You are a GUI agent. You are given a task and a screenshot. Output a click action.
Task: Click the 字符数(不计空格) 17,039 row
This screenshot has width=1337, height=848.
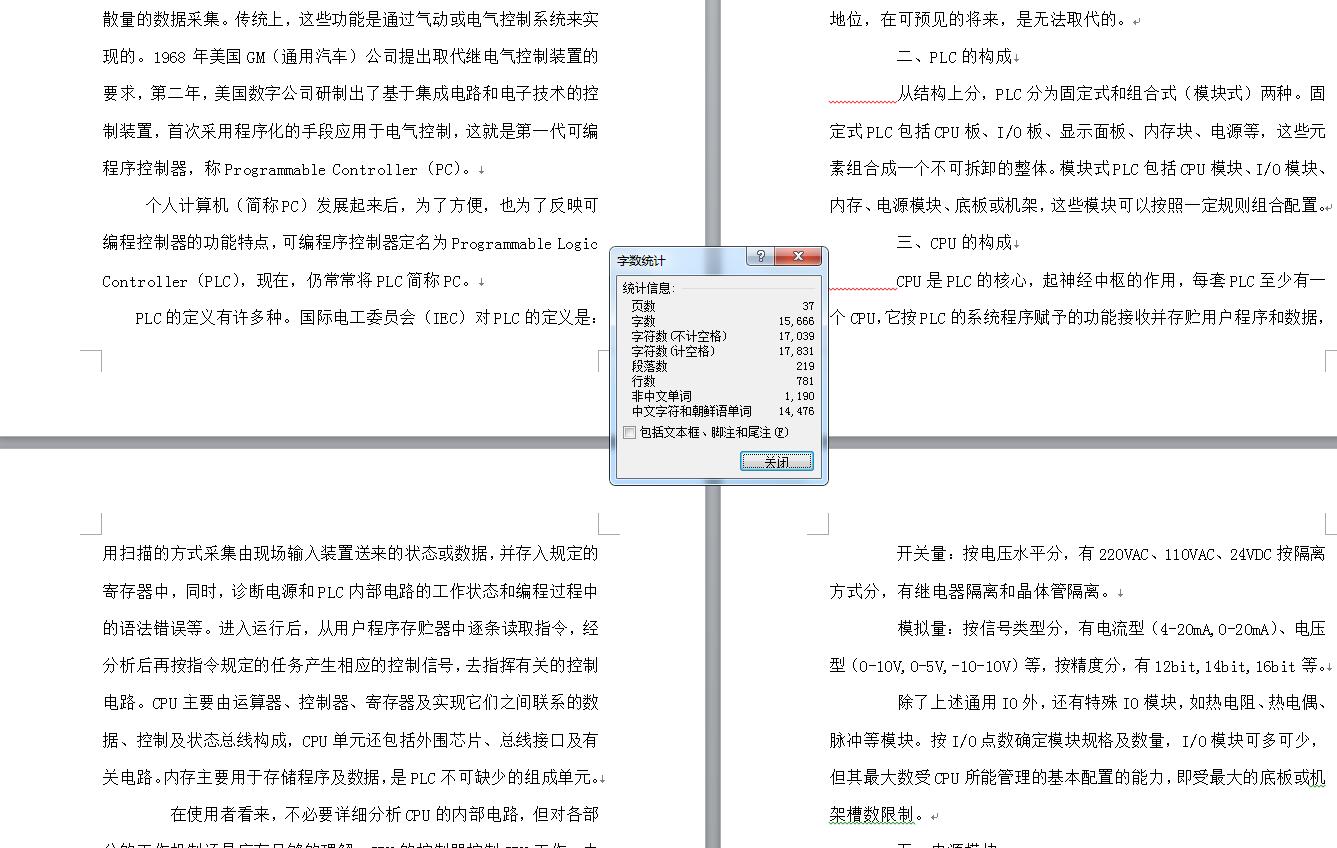722,336
